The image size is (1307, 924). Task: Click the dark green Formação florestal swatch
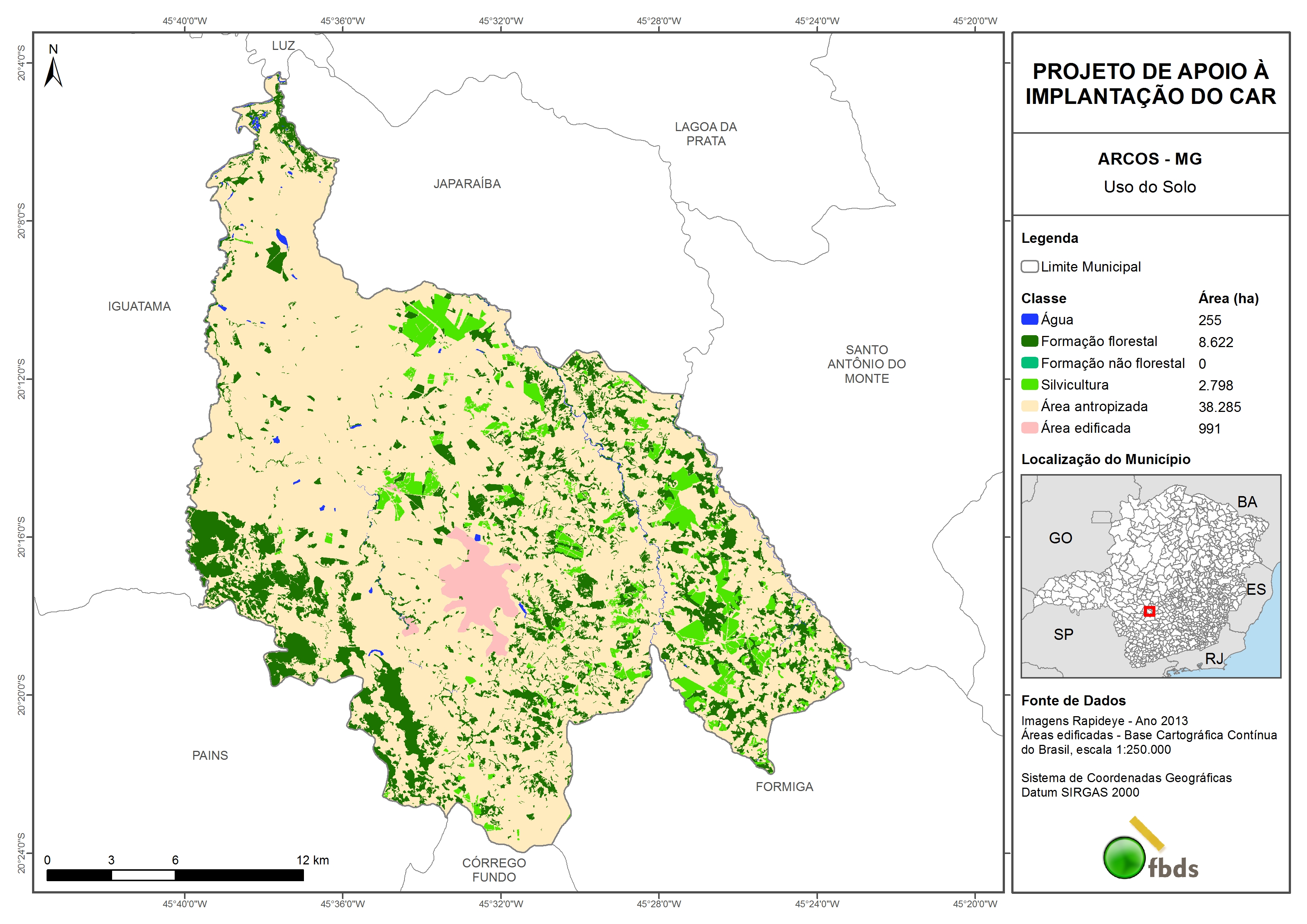[x=1029, y=341]
